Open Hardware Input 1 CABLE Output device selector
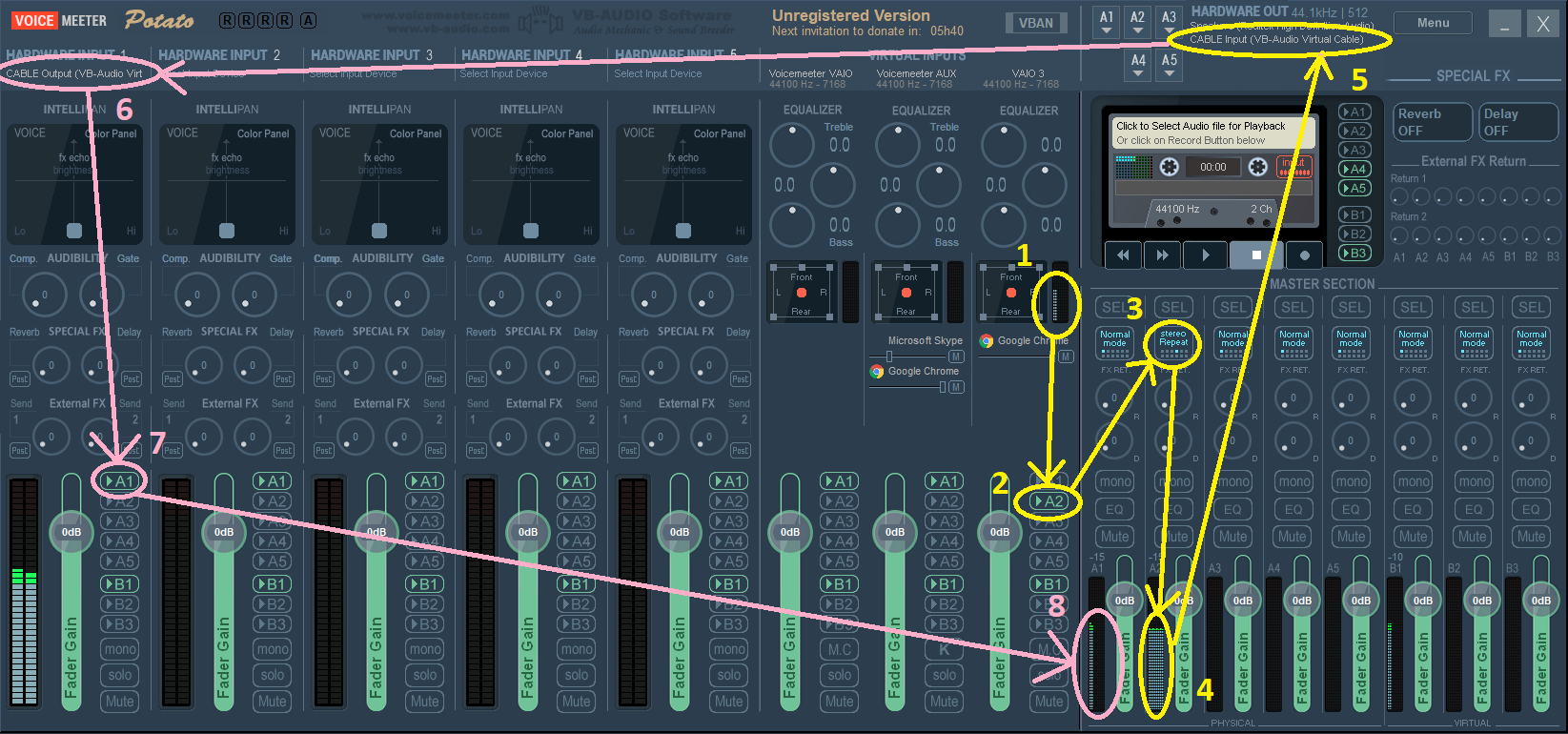The width and height of the screenshot is (1568, 734). [x=74, y=73]
